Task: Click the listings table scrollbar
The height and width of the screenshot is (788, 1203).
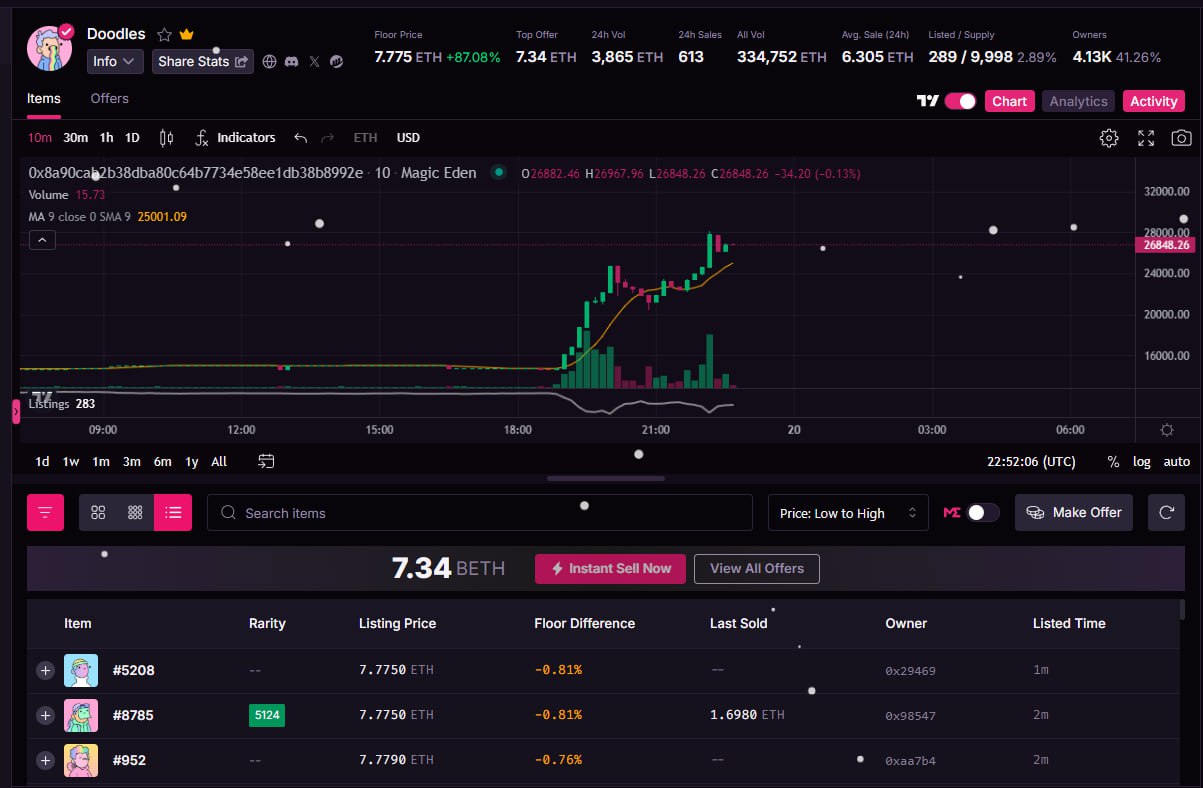Action: [x=1183, y=610]
